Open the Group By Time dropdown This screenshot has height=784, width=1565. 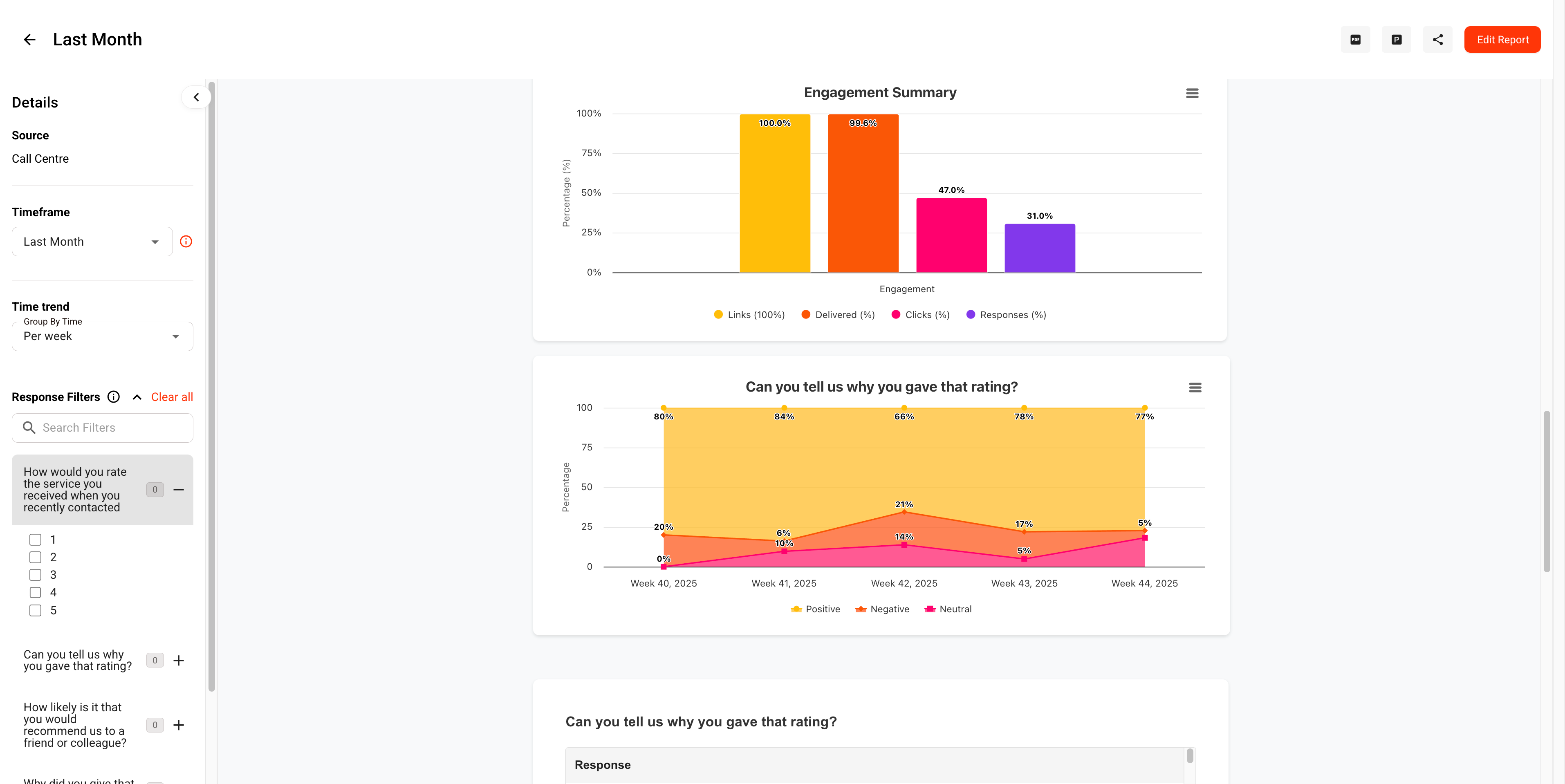click(102, 336)
